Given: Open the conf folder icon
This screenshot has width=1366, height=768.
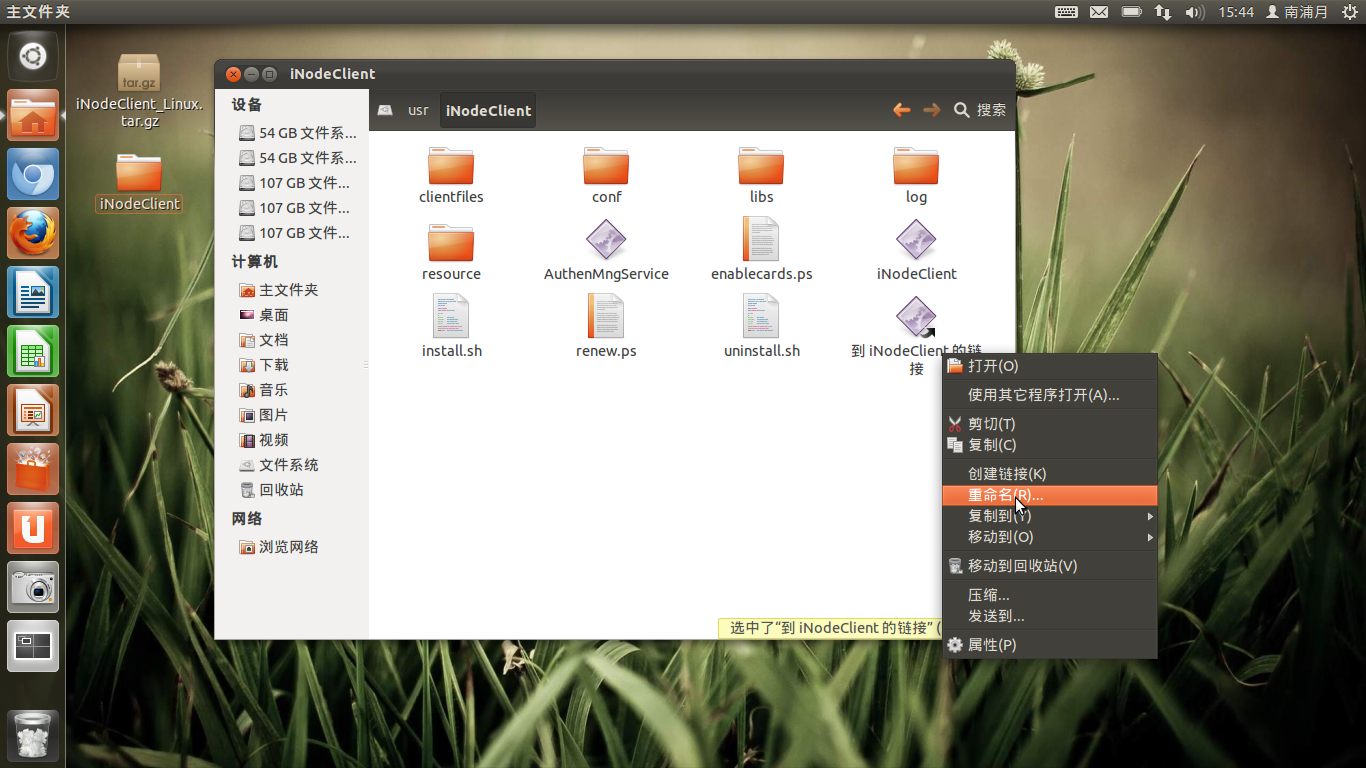Looking at the screenshot, I should (606, 166).
